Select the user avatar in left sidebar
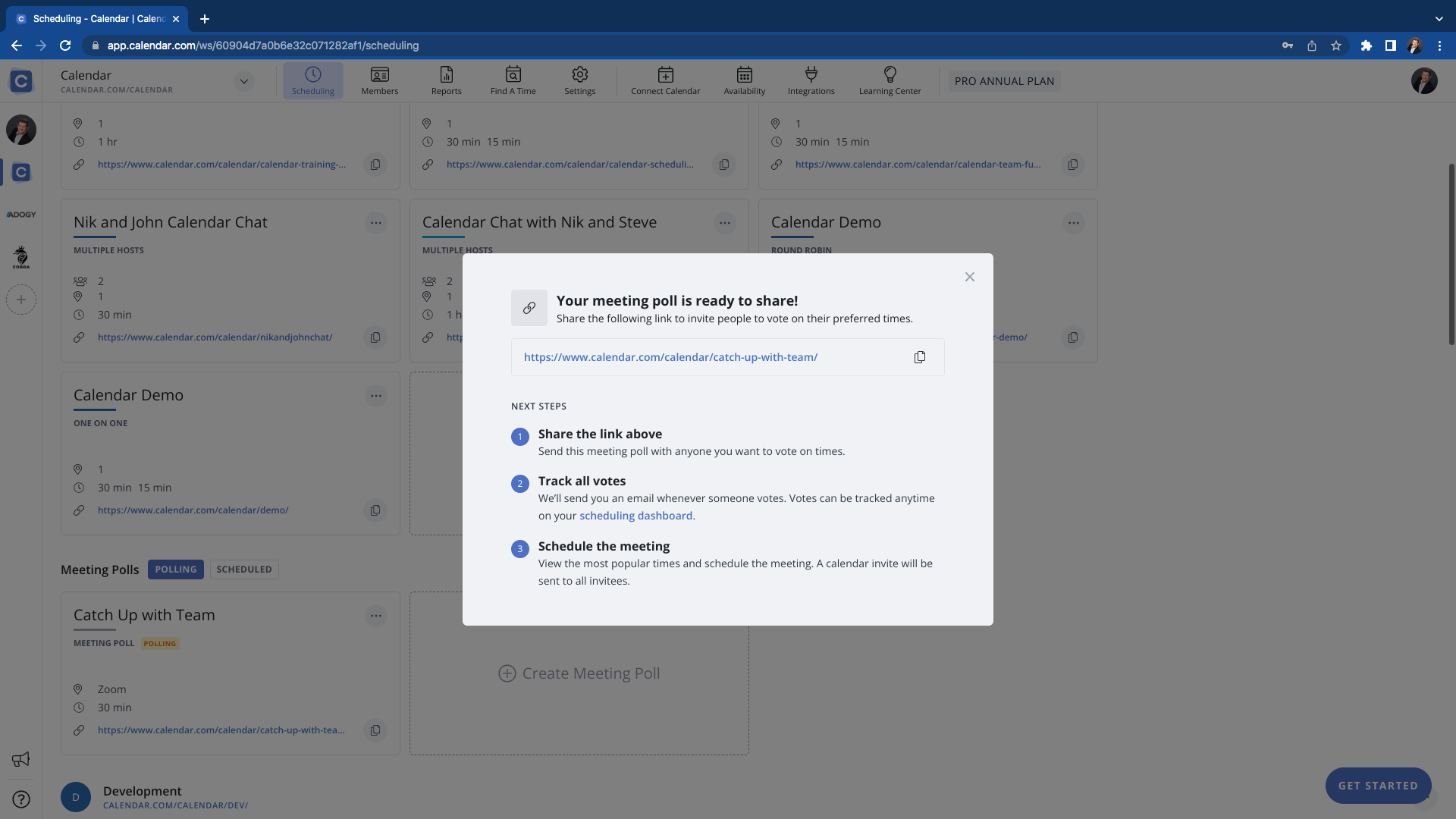 (x=21, y=130)
